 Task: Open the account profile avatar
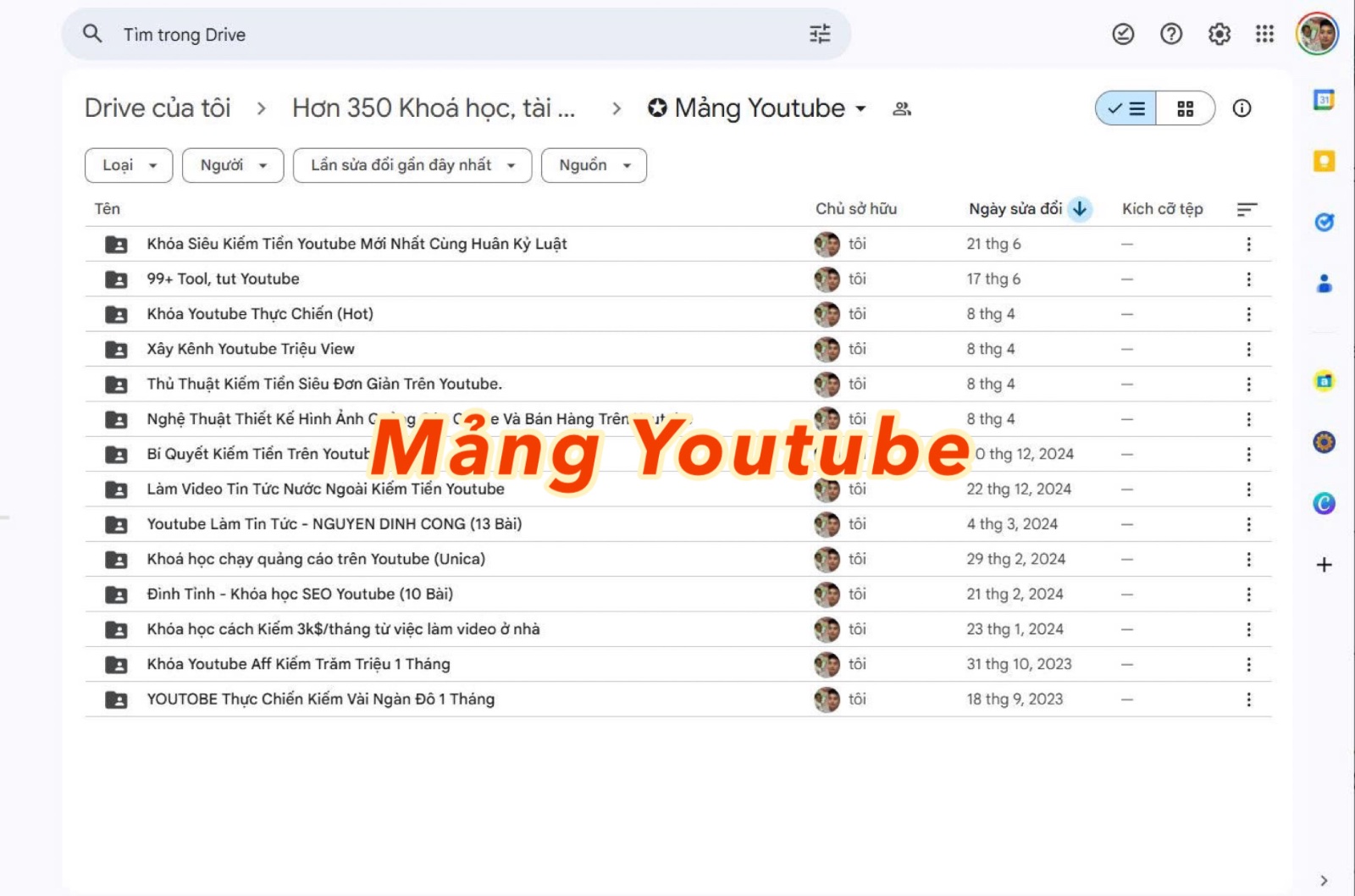pos(1317,34)
